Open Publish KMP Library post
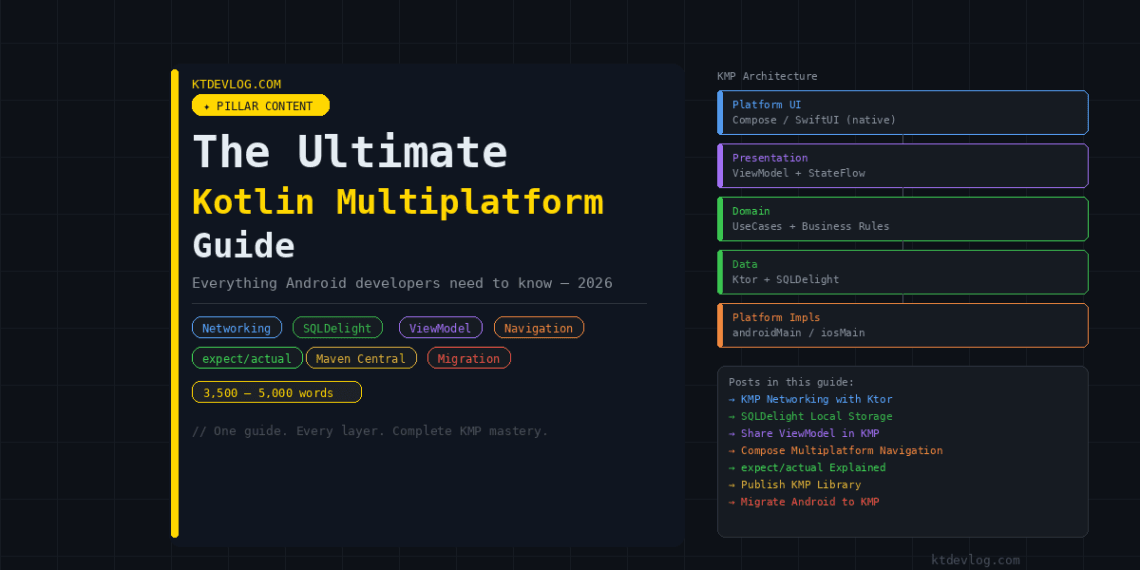The image size is (1140, 570). pos(795,485)
